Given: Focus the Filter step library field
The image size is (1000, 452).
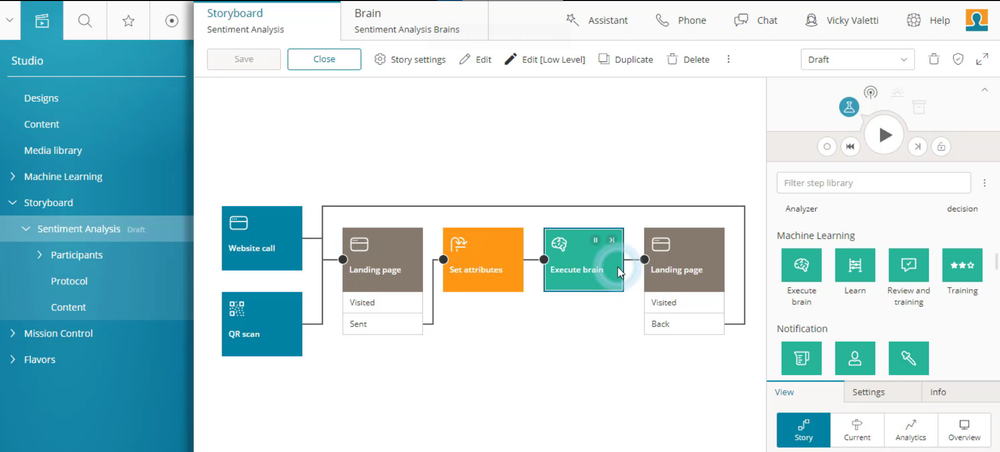Looking at the screenshot, I should pos(874,183).
